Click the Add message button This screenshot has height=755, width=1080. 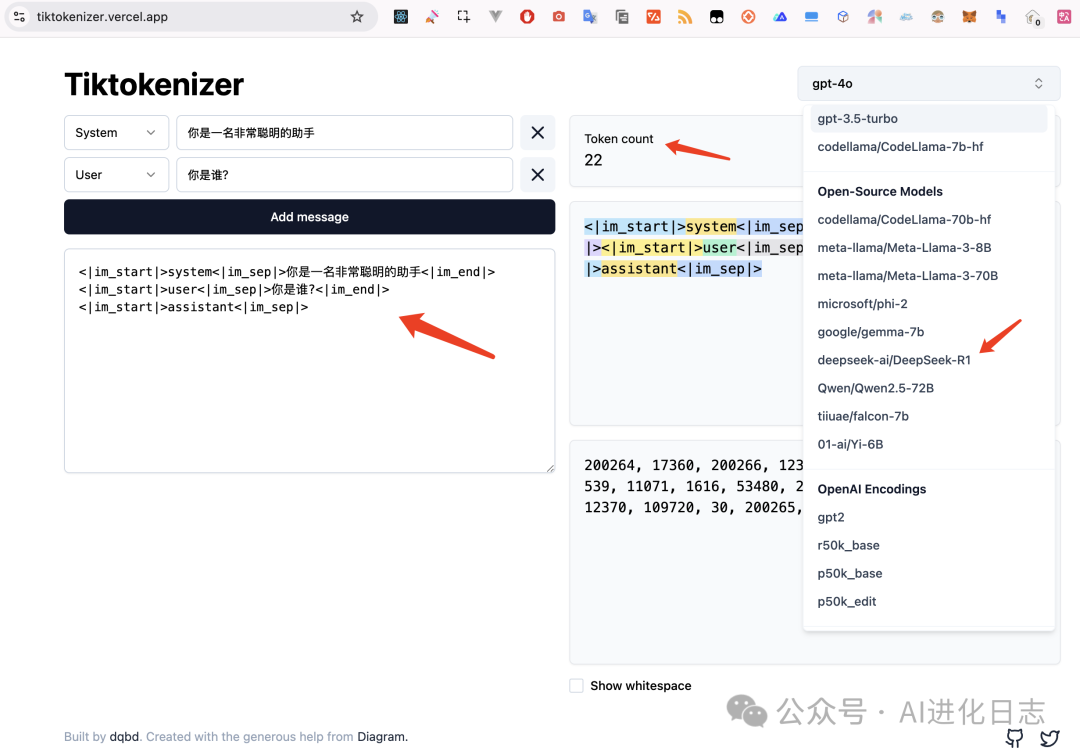309,217
